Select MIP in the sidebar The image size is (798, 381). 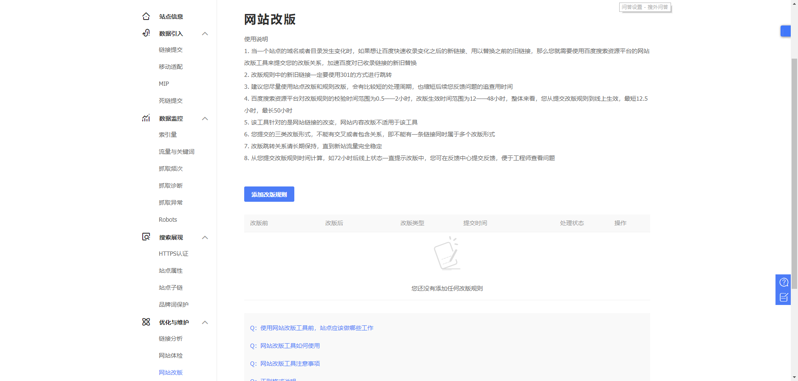pyautogui.click(x=164, y=84)
